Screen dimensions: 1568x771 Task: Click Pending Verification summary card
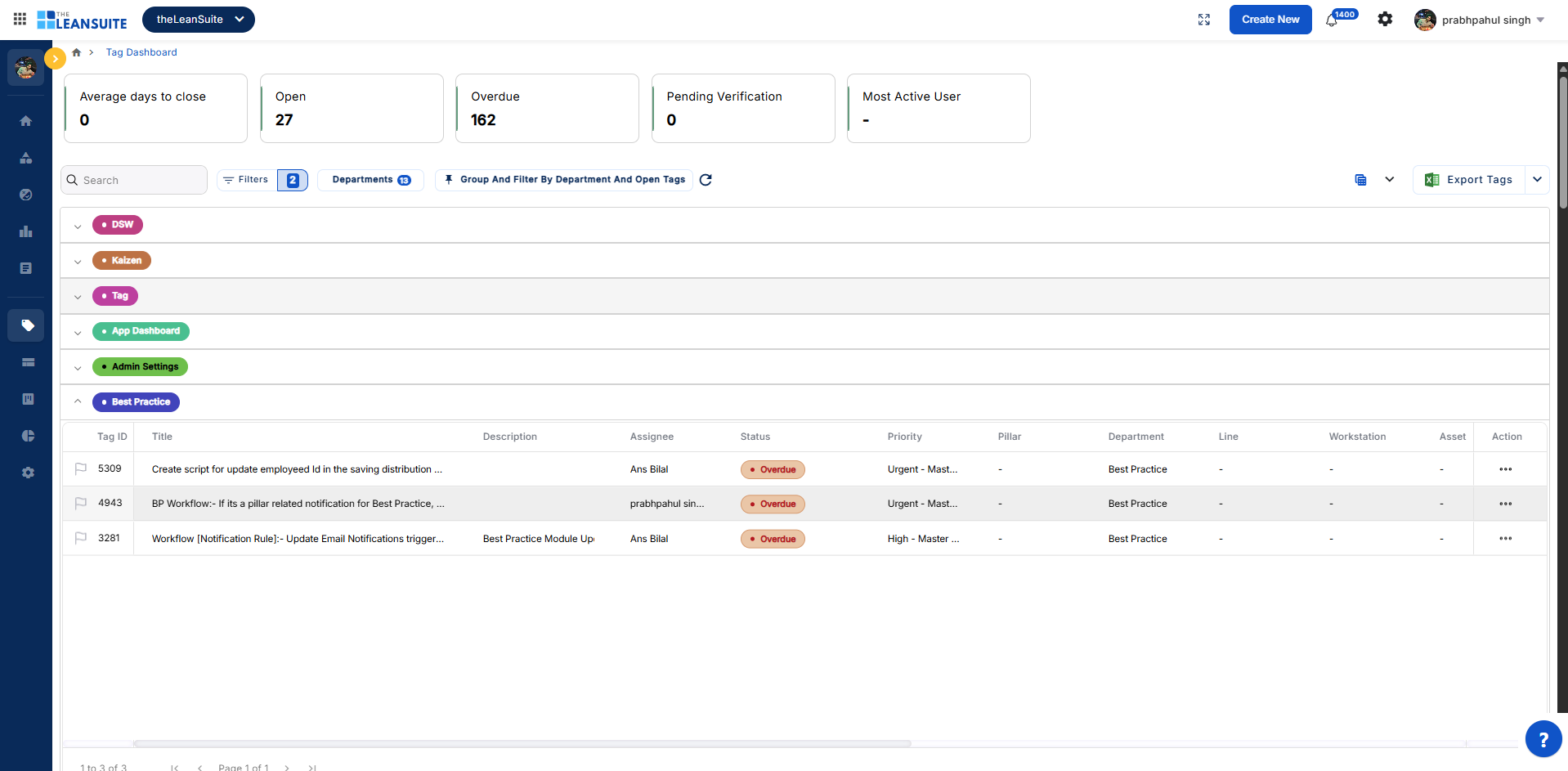(743, 109)
